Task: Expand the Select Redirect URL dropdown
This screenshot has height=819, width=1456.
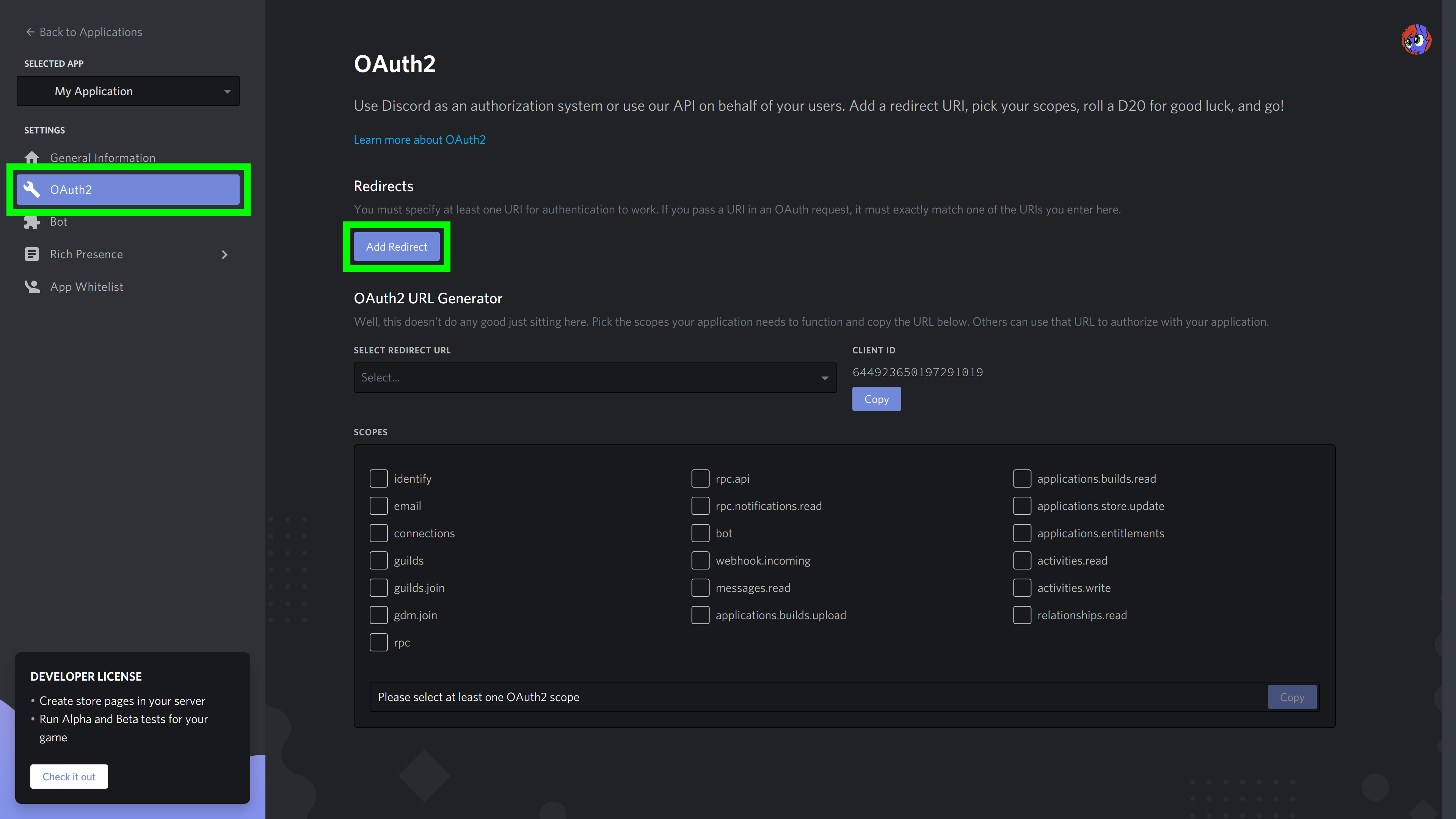Action: tap(595, 378)
